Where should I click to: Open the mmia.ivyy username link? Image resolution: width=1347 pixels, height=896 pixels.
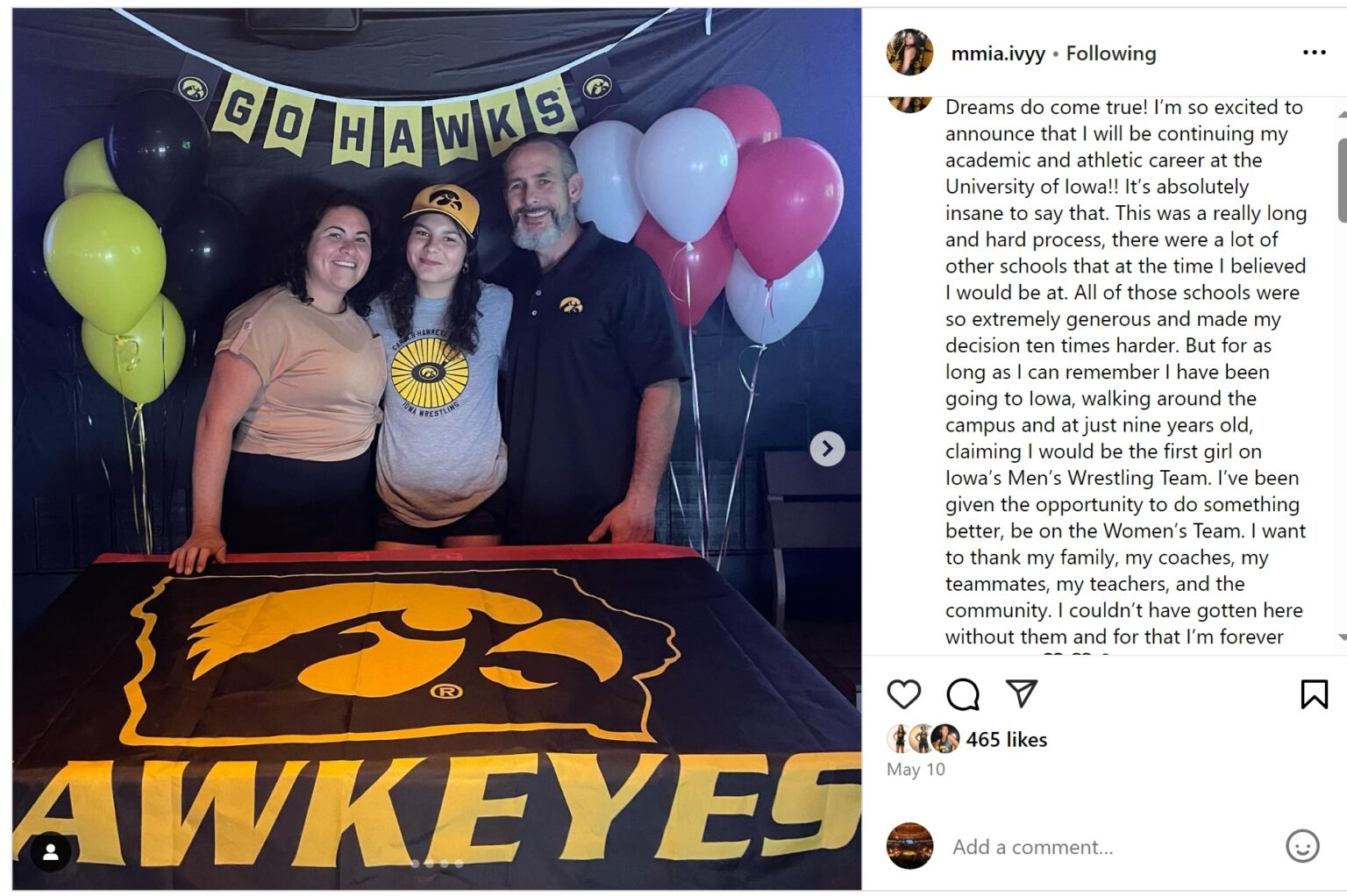tap(998, 53)
